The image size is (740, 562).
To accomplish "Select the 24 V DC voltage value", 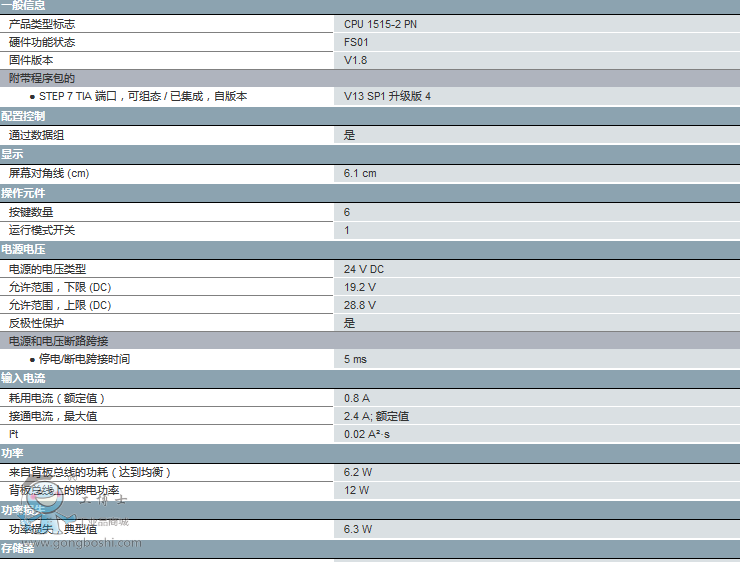I will (x=363, y=269).
